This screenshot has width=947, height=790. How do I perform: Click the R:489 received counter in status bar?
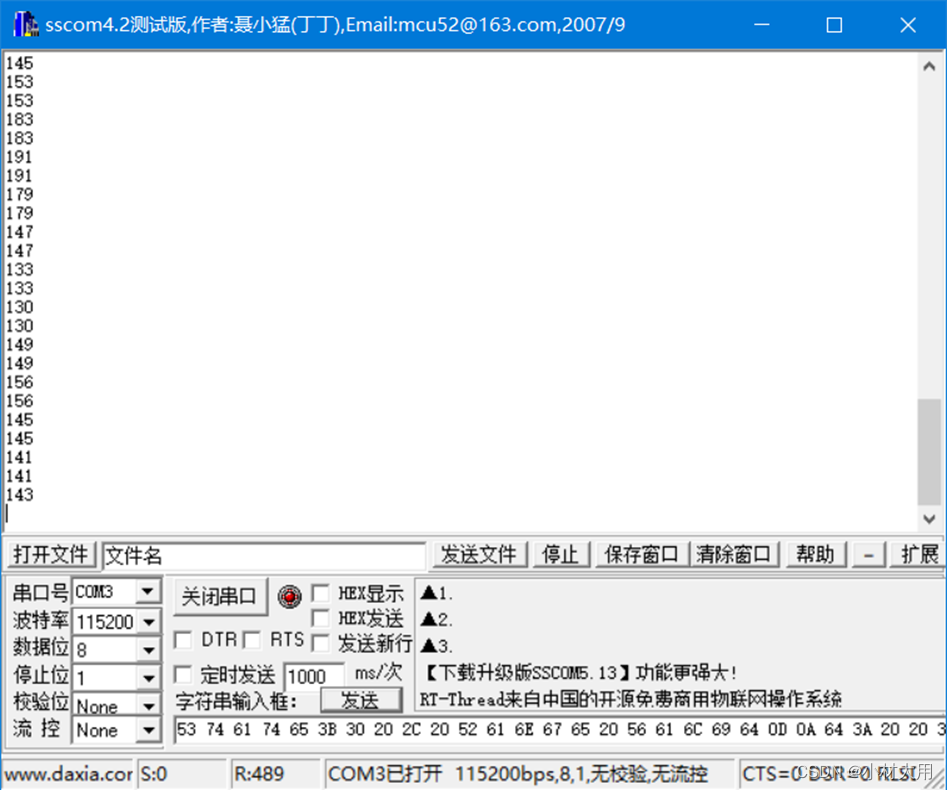[275, 774]
